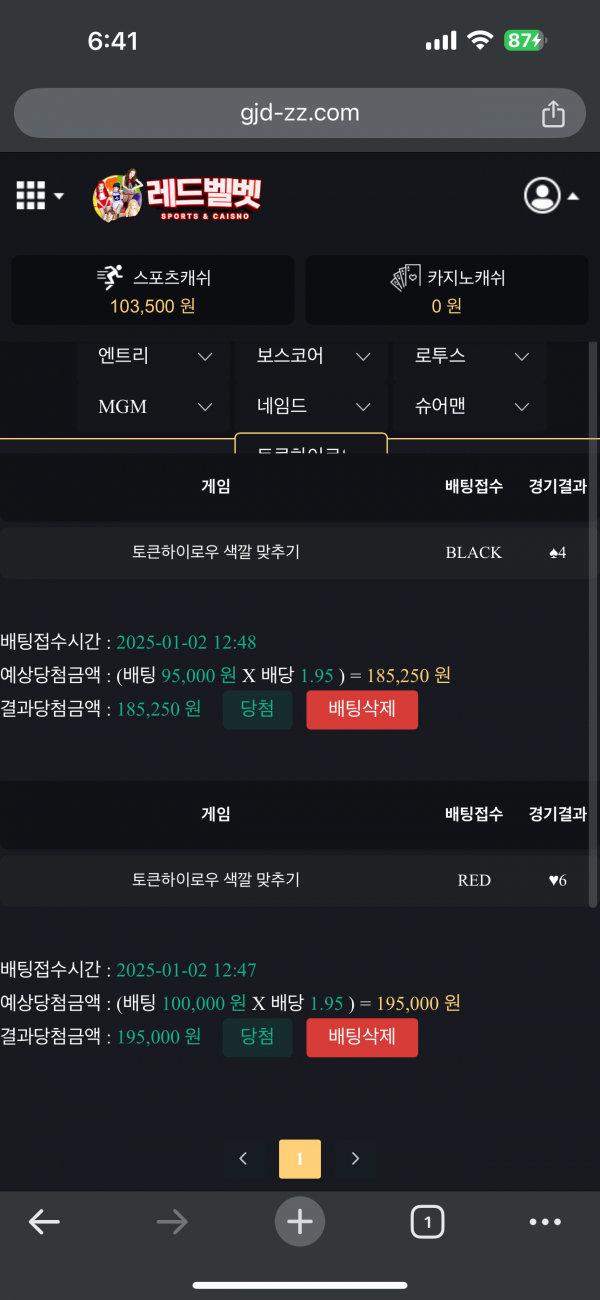Viewport: 600px width, 1300px height.
Task: Open a new tab with the plus button
Action: [x=300, y=1221]
